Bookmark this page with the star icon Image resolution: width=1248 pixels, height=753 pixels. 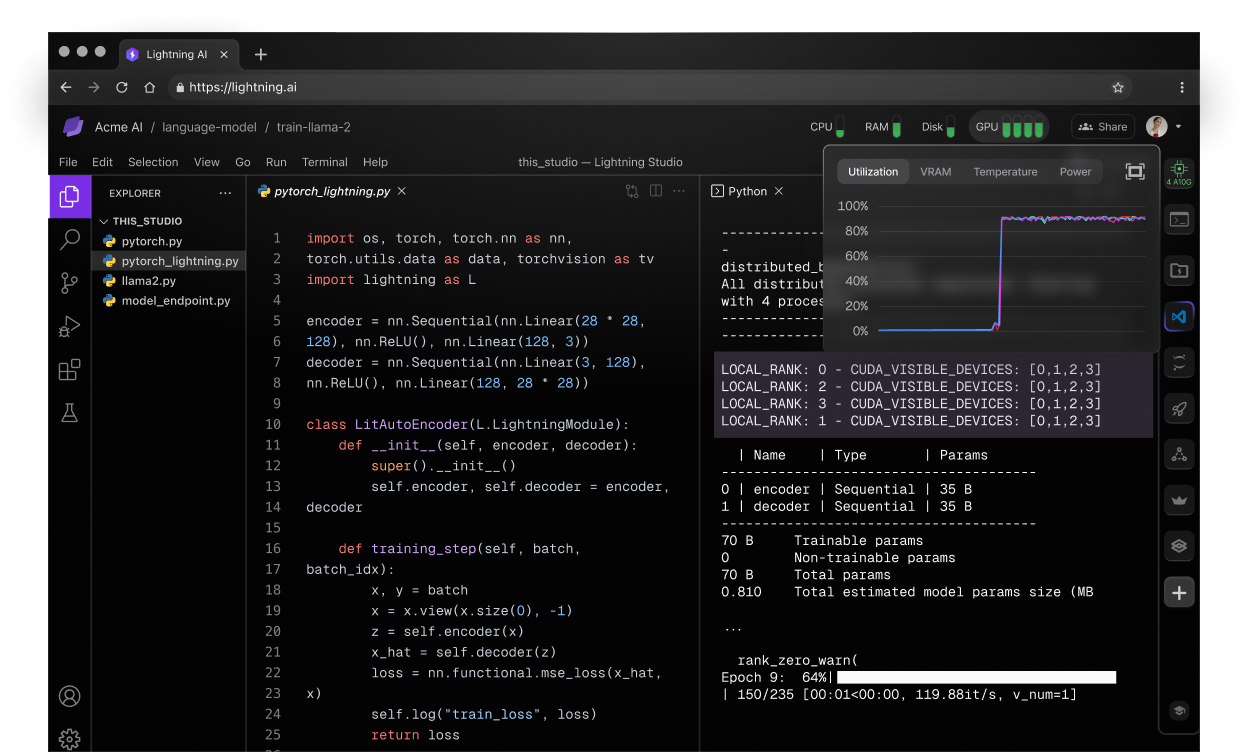(1118, 87)
